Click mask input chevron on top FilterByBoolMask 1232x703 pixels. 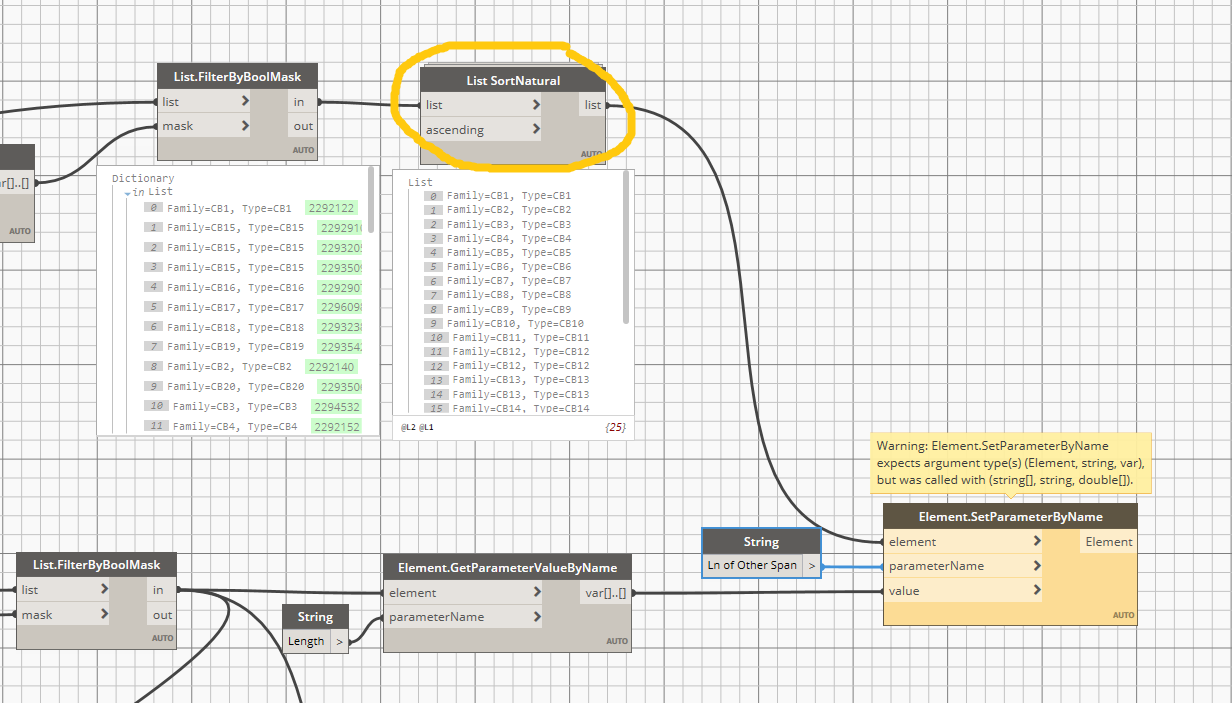point(245,126)
